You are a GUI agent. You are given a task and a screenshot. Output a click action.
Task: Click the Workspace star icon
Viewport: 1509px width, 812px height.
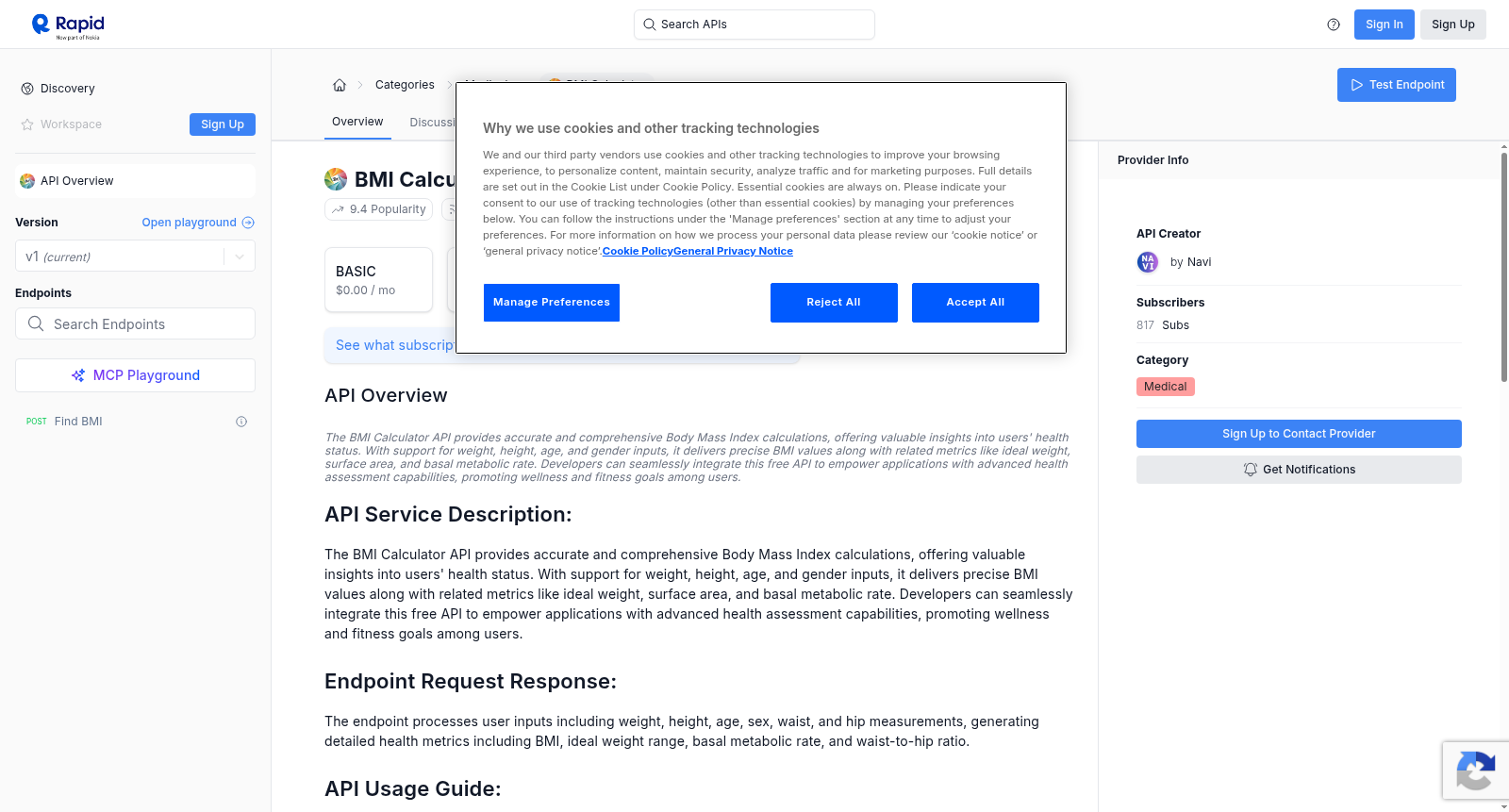[x=27, y=124]
